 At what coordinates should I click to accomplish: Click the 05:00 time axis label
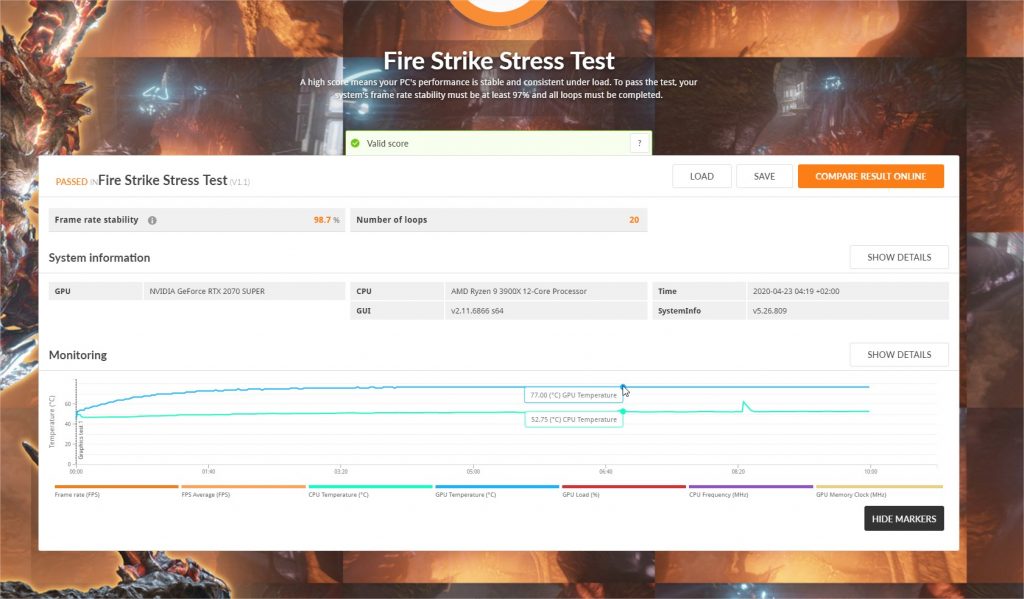click(473, 472)
